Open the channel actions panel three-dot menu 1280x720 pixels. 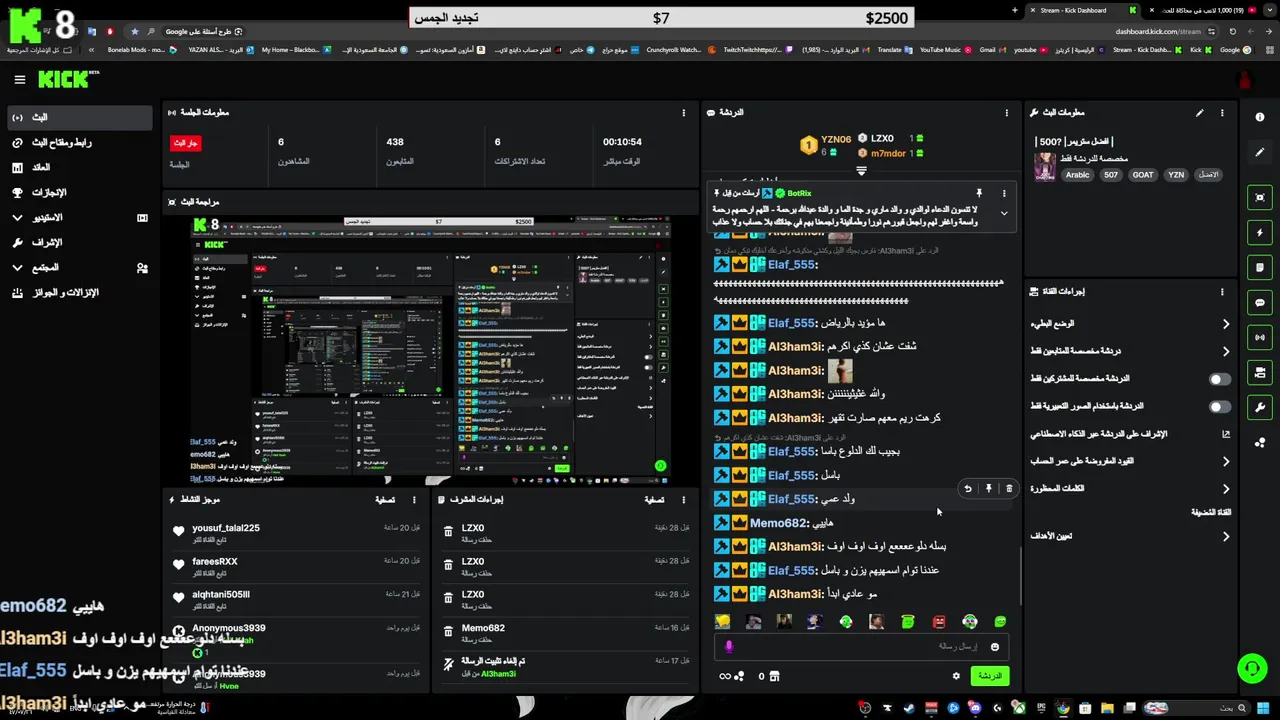click(x=1222, y=292)
